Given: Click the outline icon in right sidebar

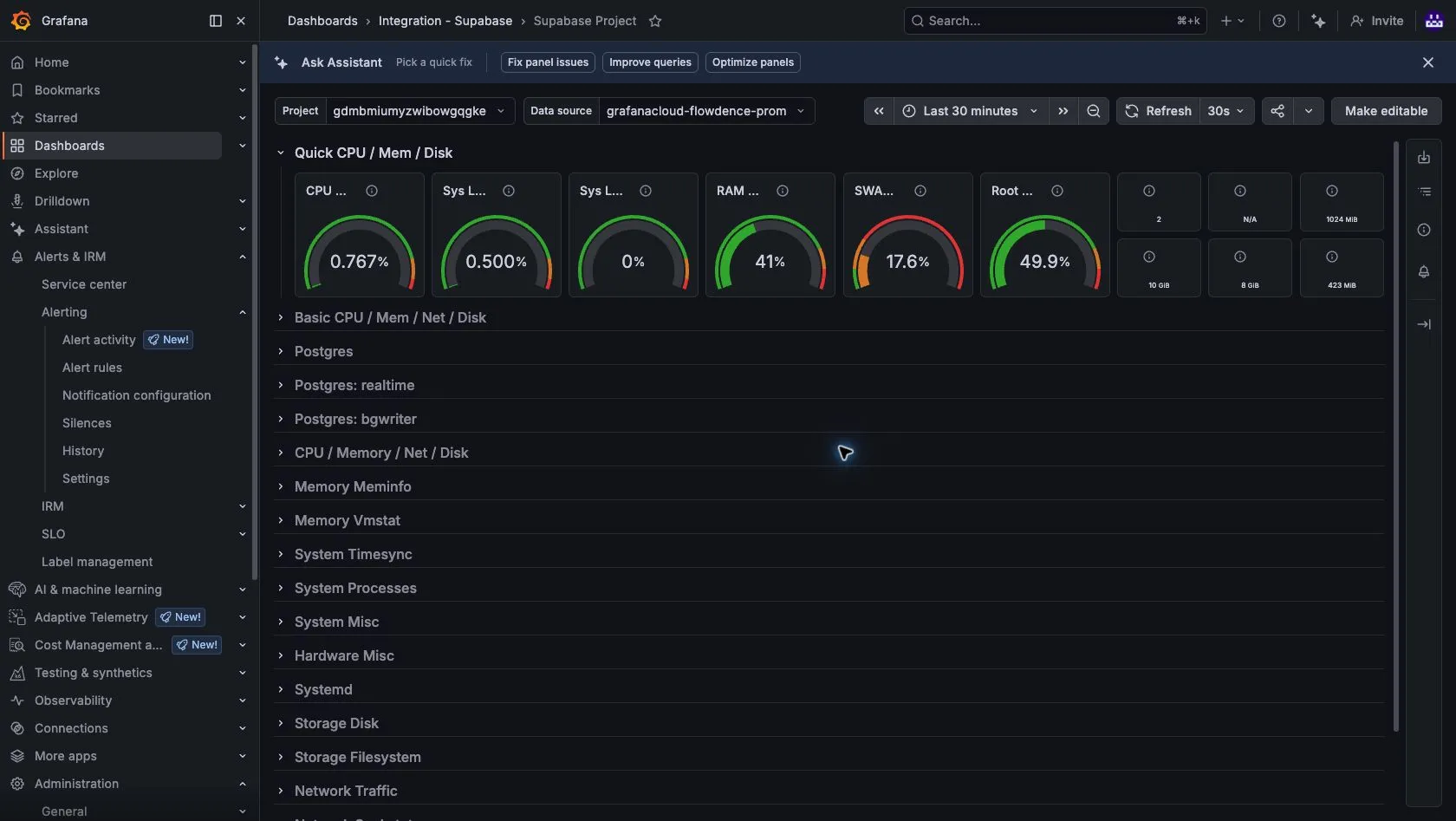Looking at the screenshot, I should tap(1424, 192).
